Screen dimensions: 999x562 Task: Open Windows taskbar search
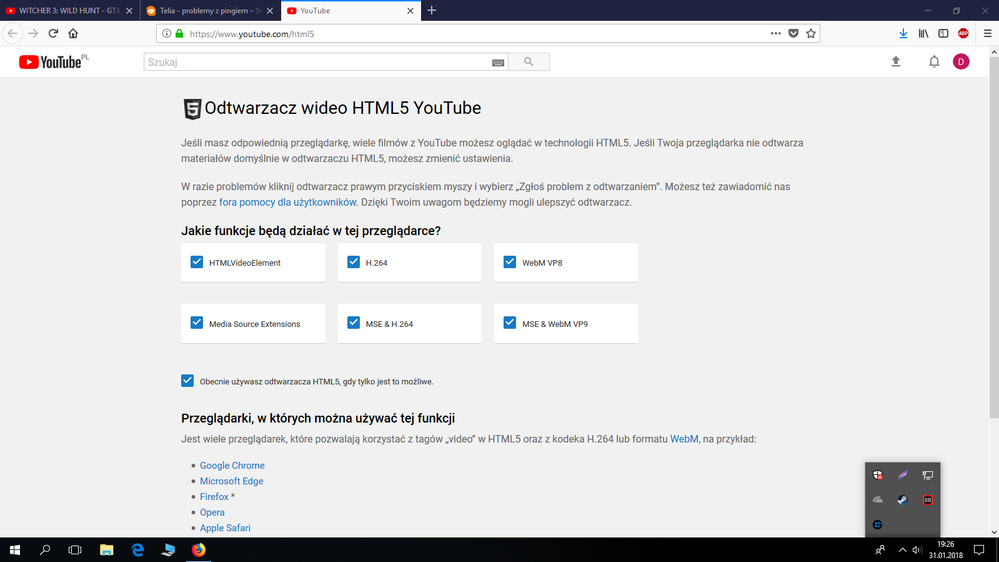[x=45, y=550]
